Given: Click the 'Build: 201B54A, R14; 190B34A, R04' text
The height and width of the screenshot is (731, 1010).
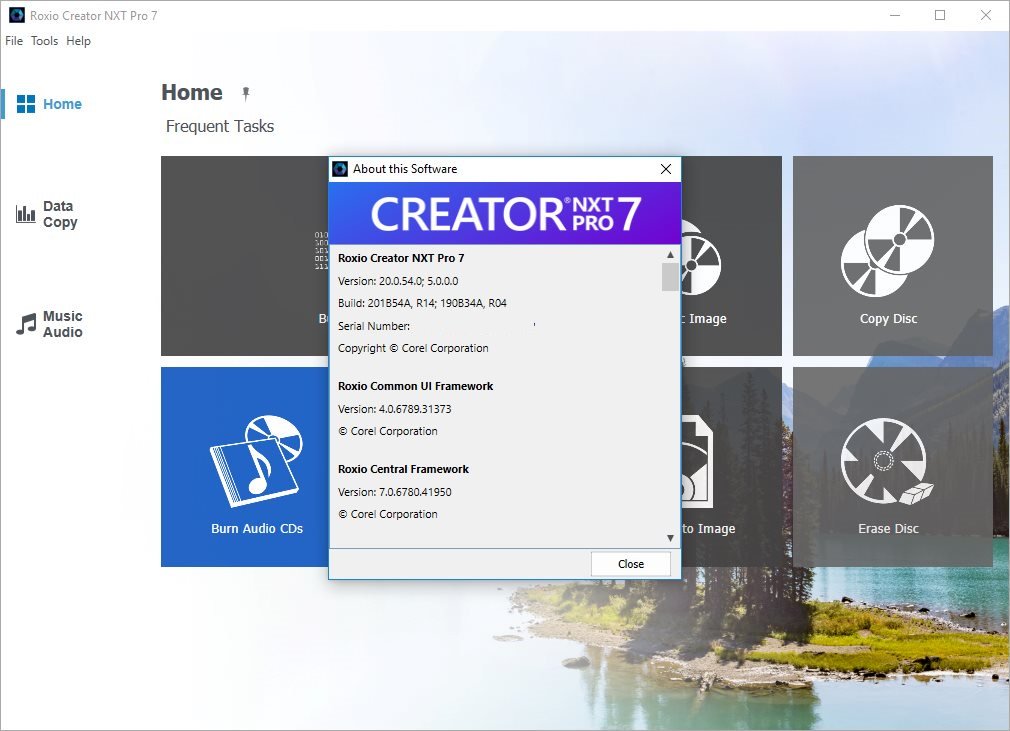Looking at the screenshot, I should (x=422, y=303).
